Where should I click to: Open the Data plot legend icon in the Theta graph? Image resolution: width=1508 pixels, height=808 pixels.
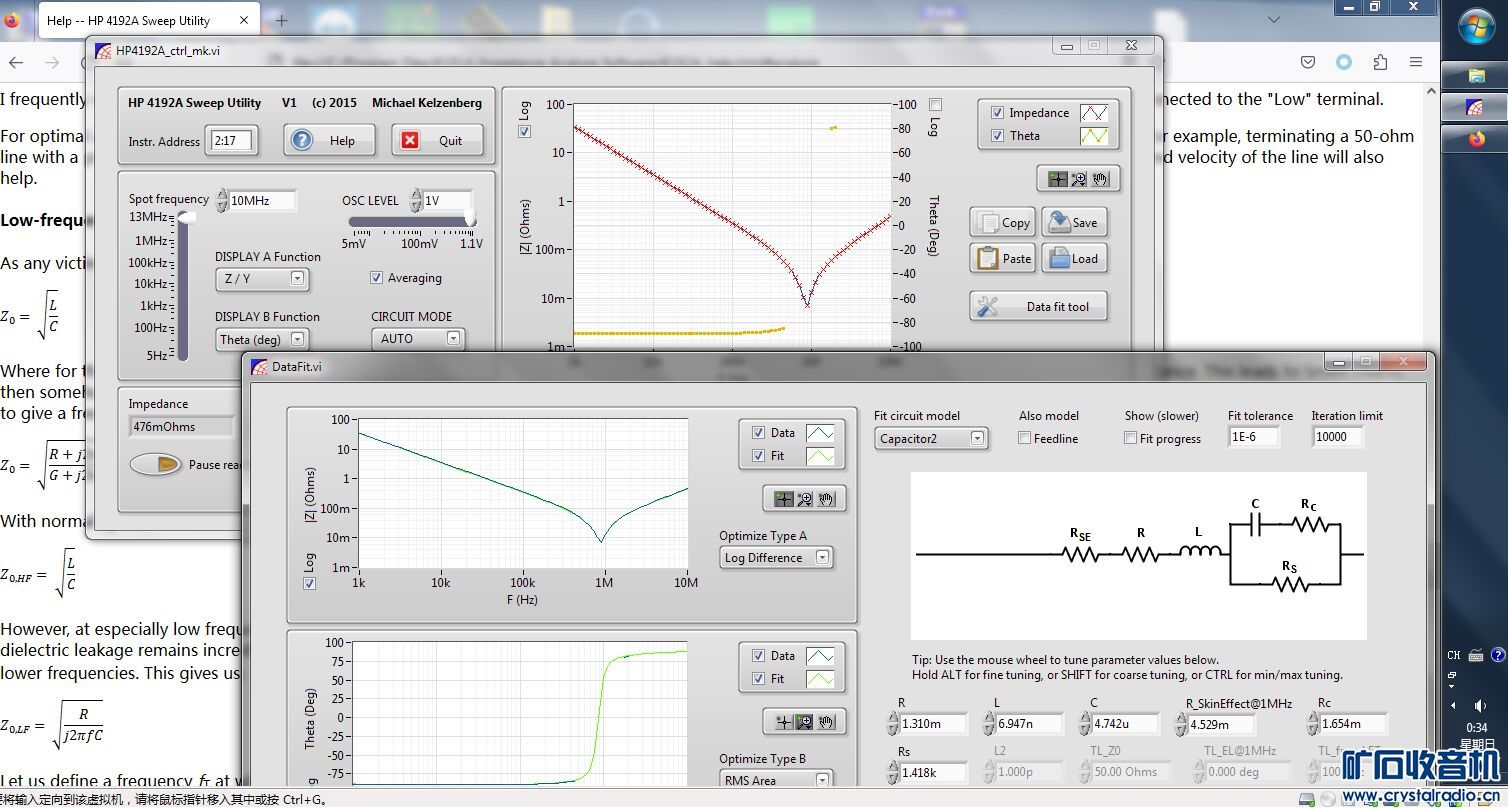pyautogui.click(x=819, y=656)
